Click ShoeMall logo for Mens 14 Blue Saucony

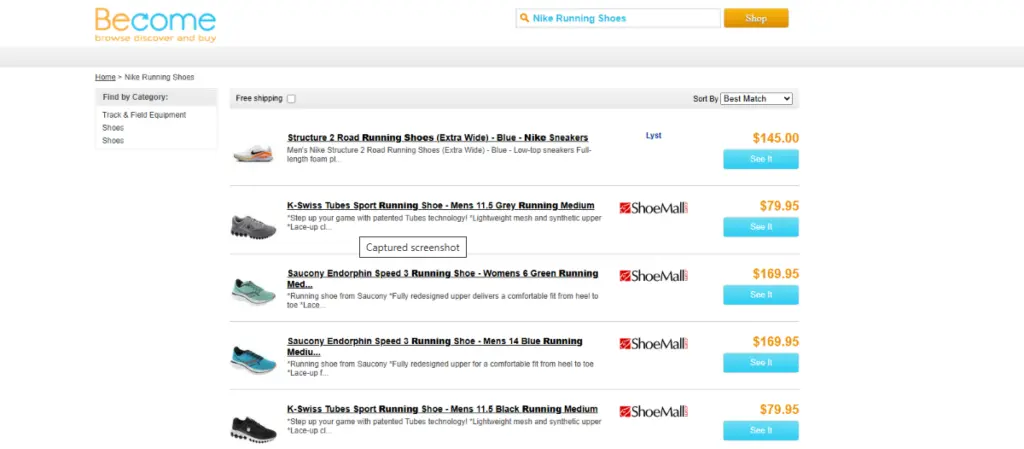[x=654, y=344]
